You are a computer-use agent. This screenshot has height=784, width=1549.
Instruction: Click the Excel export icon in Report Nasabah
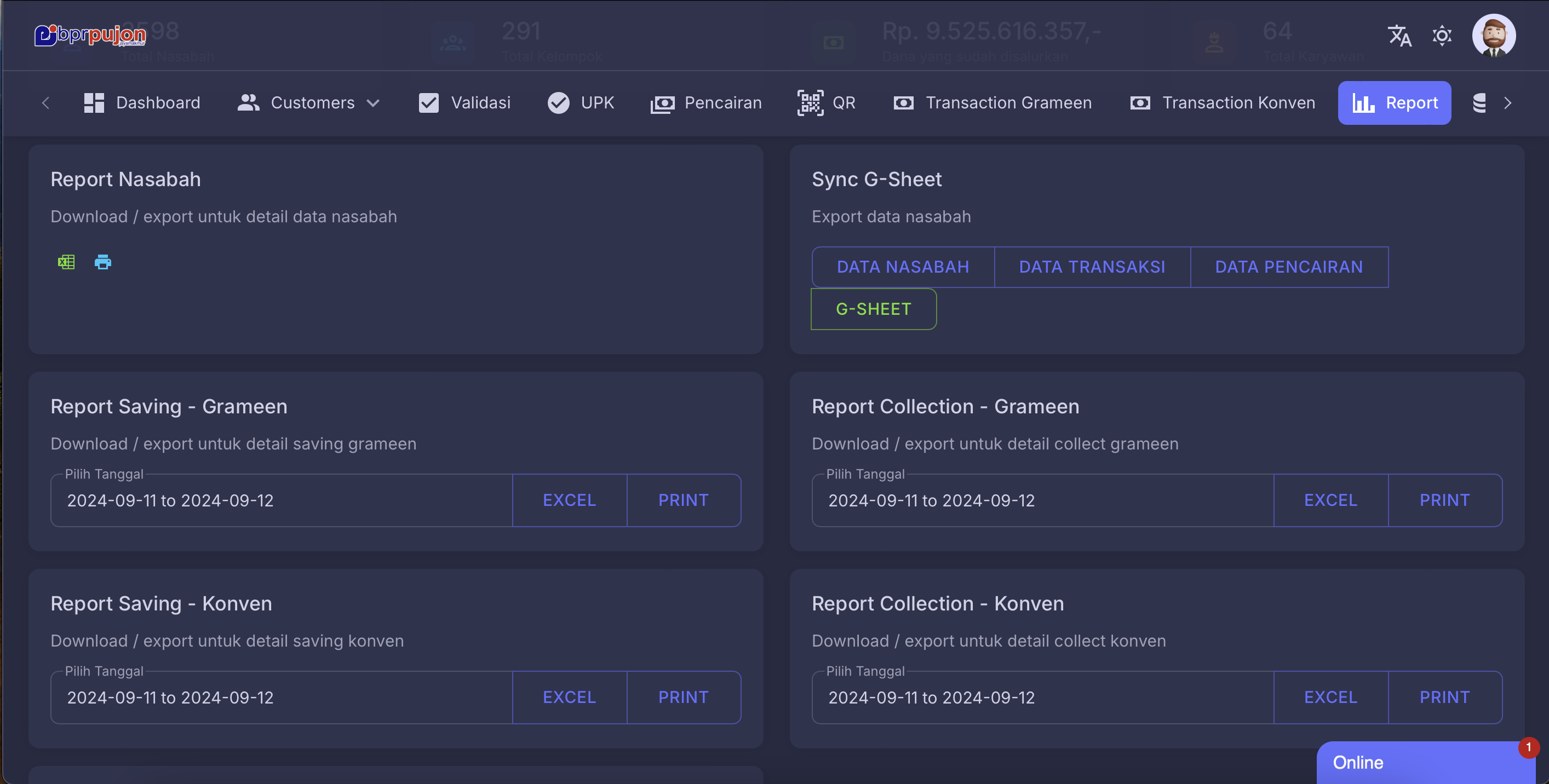pyautogui.click(x=66, y=262)
